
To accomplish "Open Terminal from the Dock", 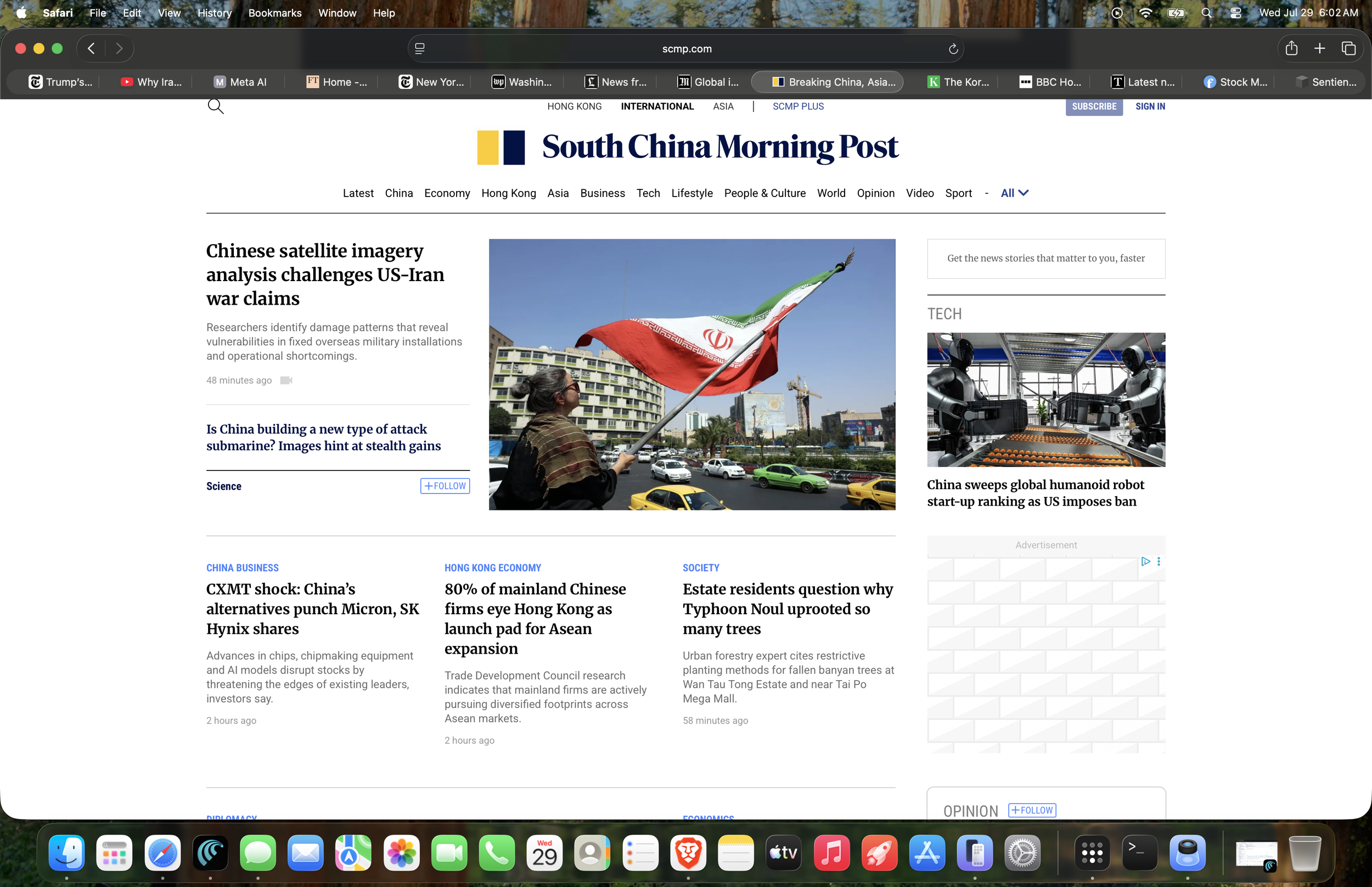I will 1140,852.
